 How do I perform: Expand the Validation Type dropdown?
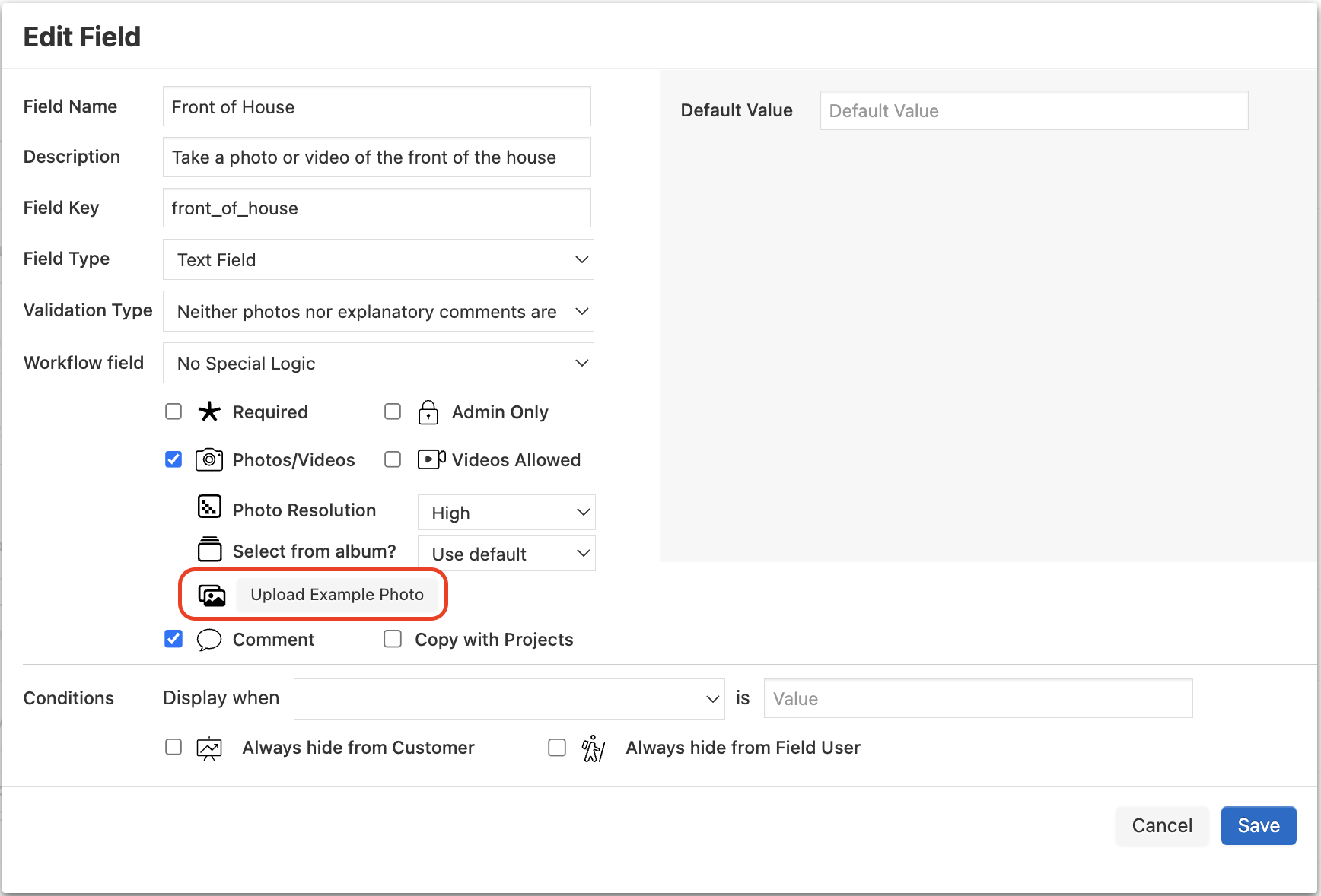(378, 312)
